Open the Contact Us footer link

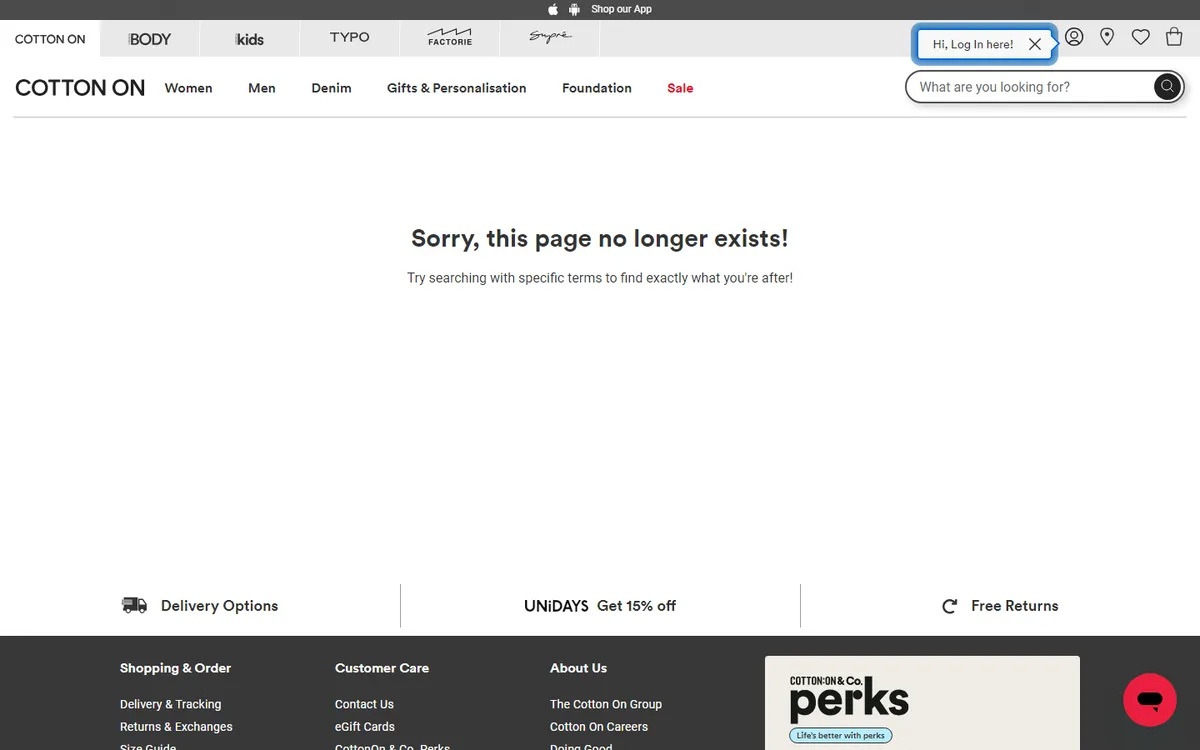tap(364, 704)
